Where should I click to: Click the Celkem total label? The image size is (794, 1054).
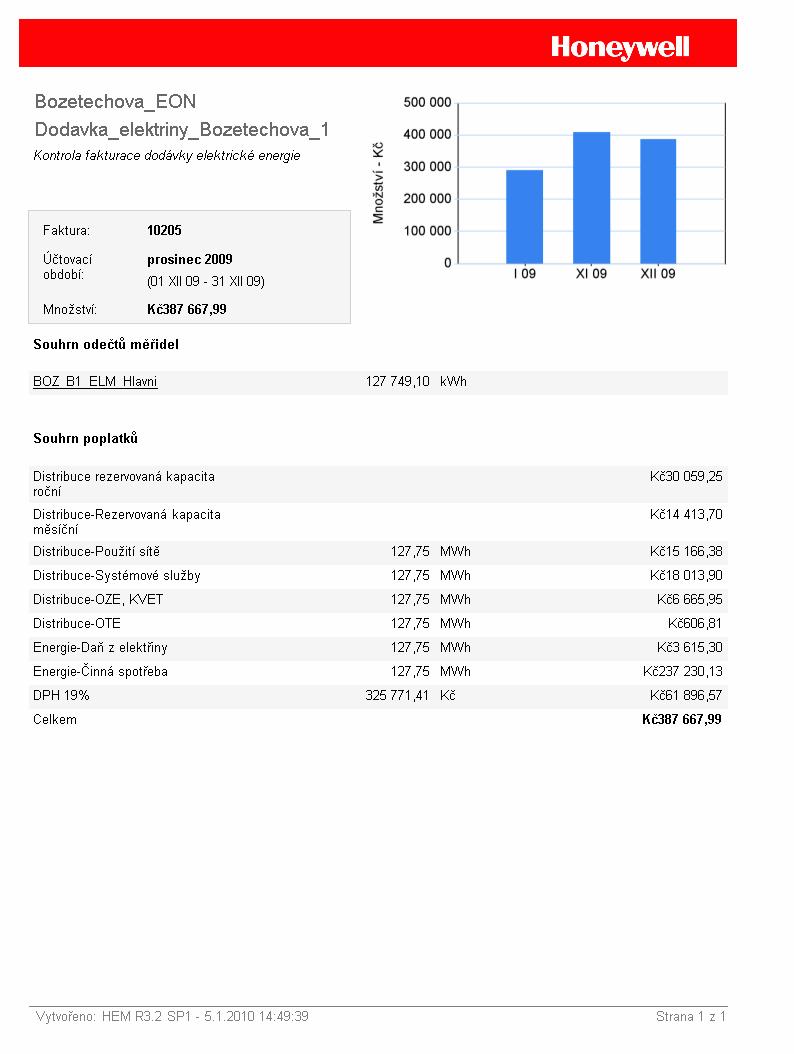pos(54,720)
